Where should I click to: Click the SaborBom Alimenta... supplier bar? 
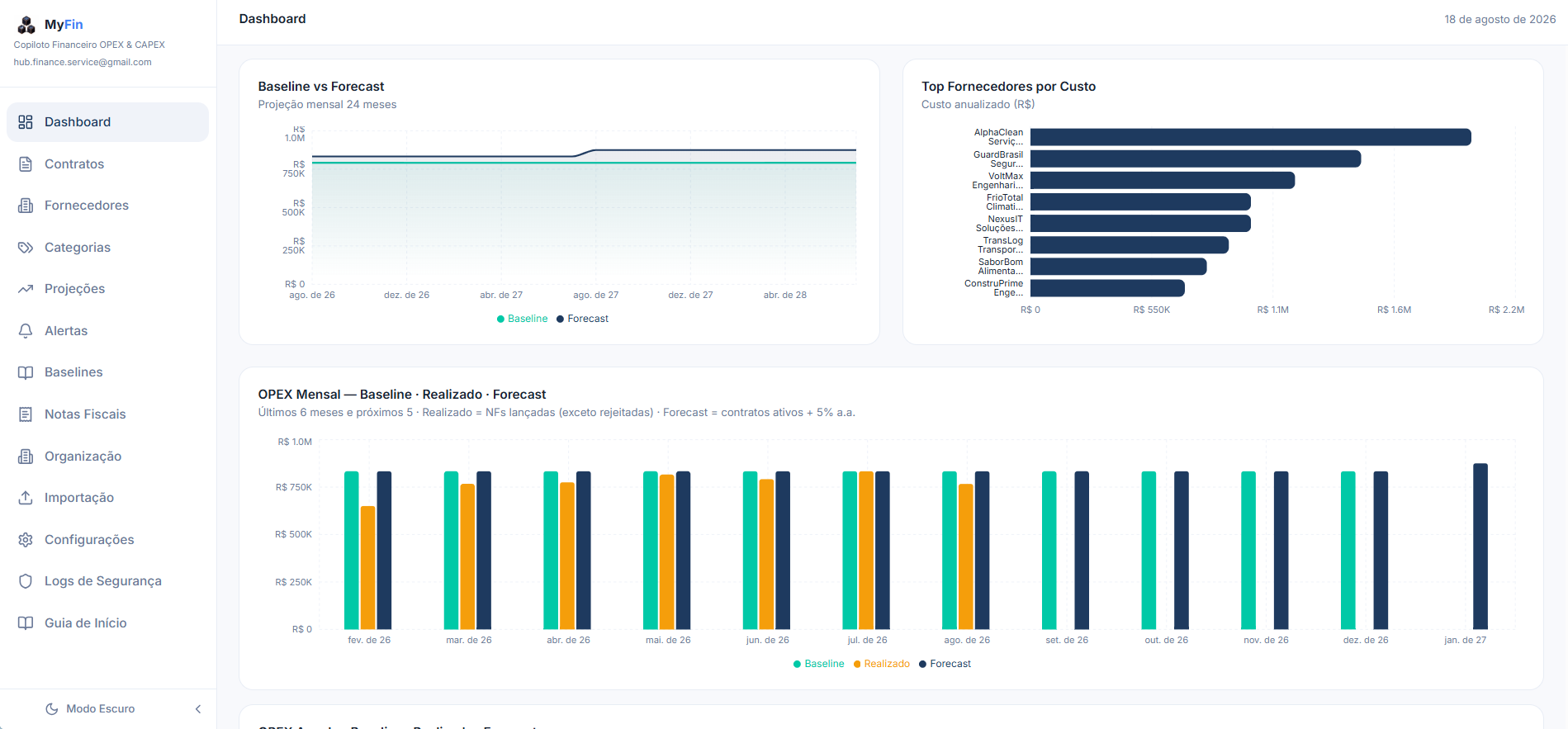pos(1119,267)
